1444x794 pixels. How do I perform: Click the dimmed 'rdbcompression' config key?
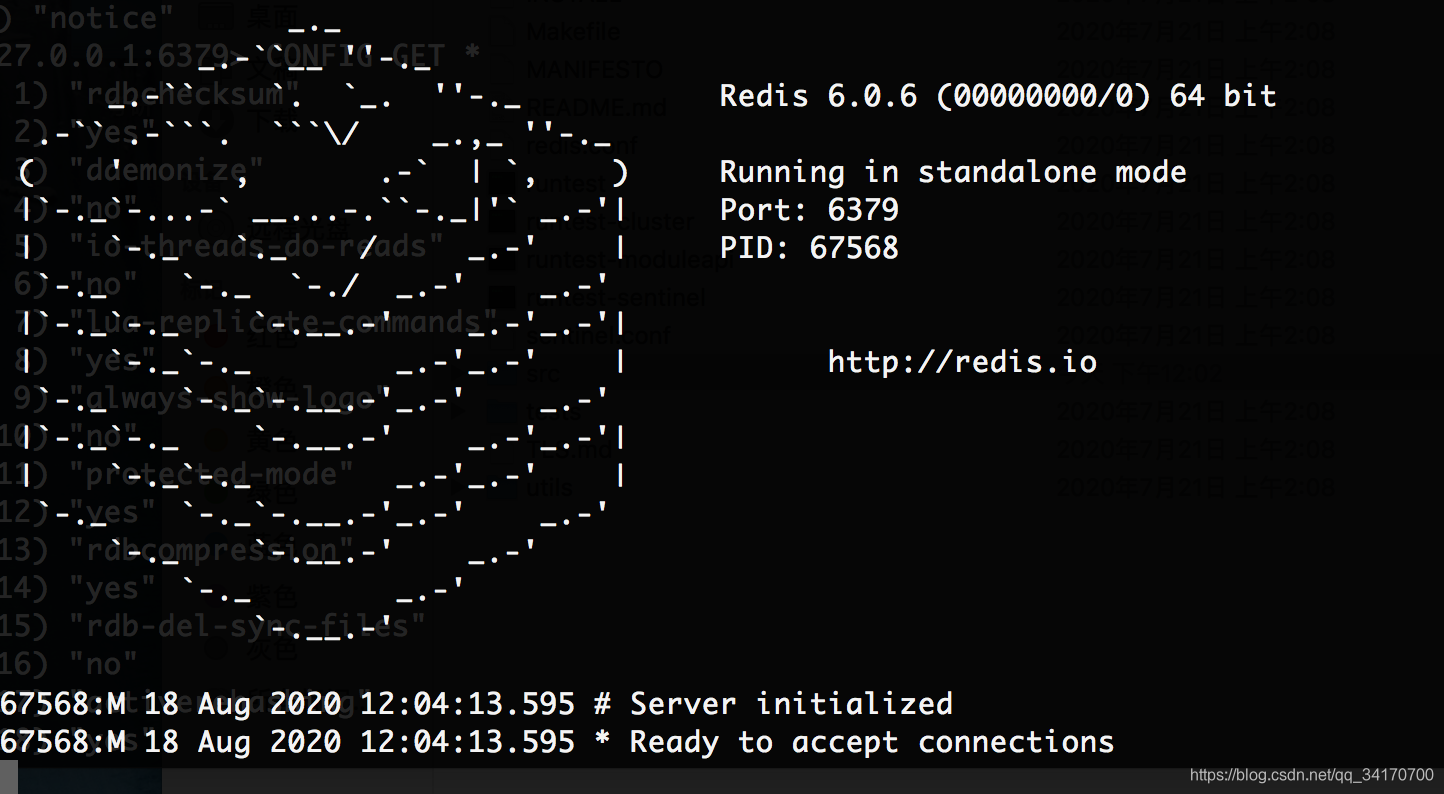212,550
